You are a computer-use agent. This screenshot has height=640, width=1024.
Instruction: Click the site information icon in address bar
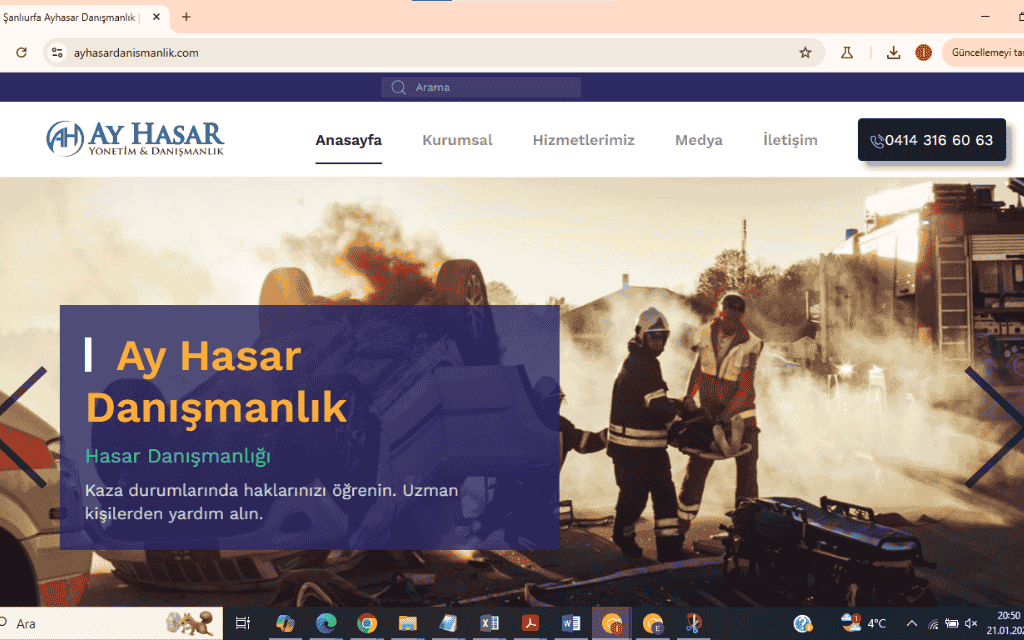tap(57, 53)
